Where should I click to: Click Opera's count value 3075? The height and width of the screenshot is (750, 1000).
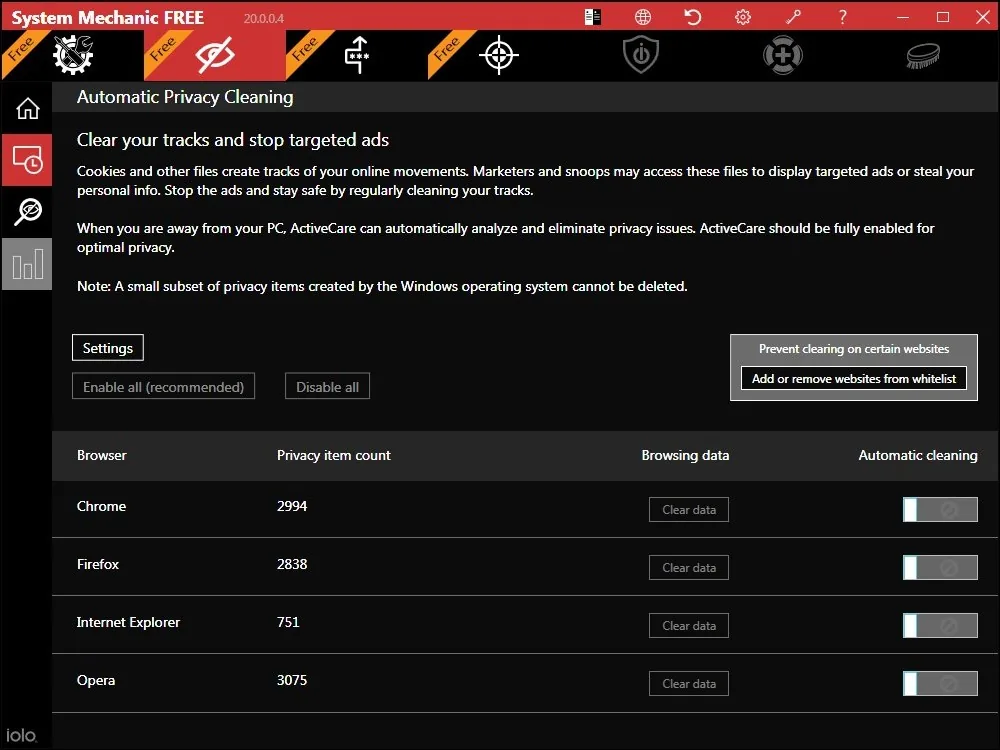tap(292, 680)
